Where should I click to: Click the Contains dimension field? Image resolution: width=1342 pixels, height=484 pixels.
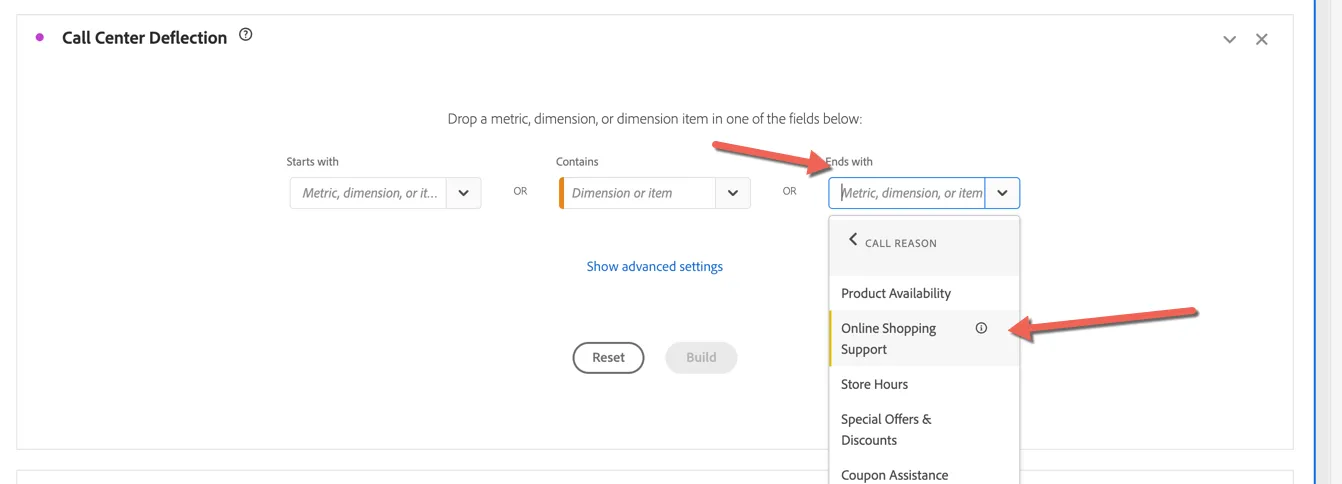tap(637, 193)
